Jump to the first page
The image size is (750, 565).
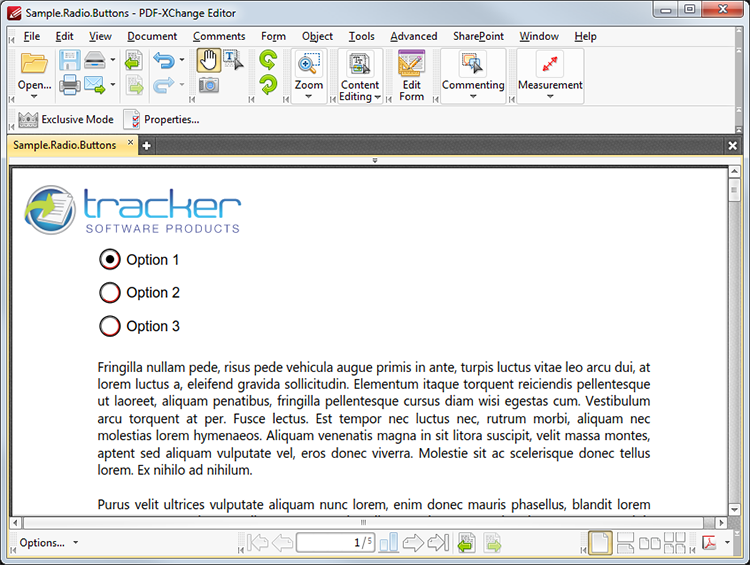coord(258,543)
